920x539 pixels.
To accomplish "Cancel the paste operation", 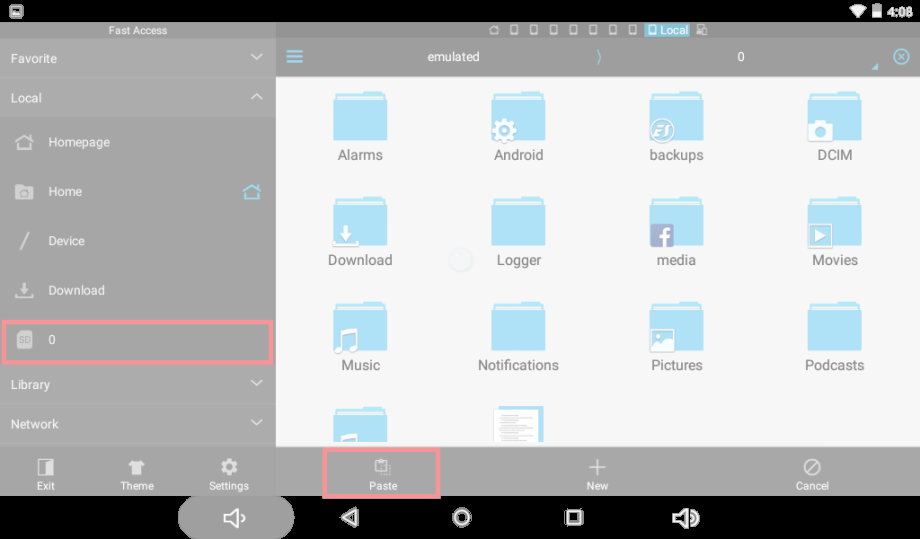I will (812, 474).
